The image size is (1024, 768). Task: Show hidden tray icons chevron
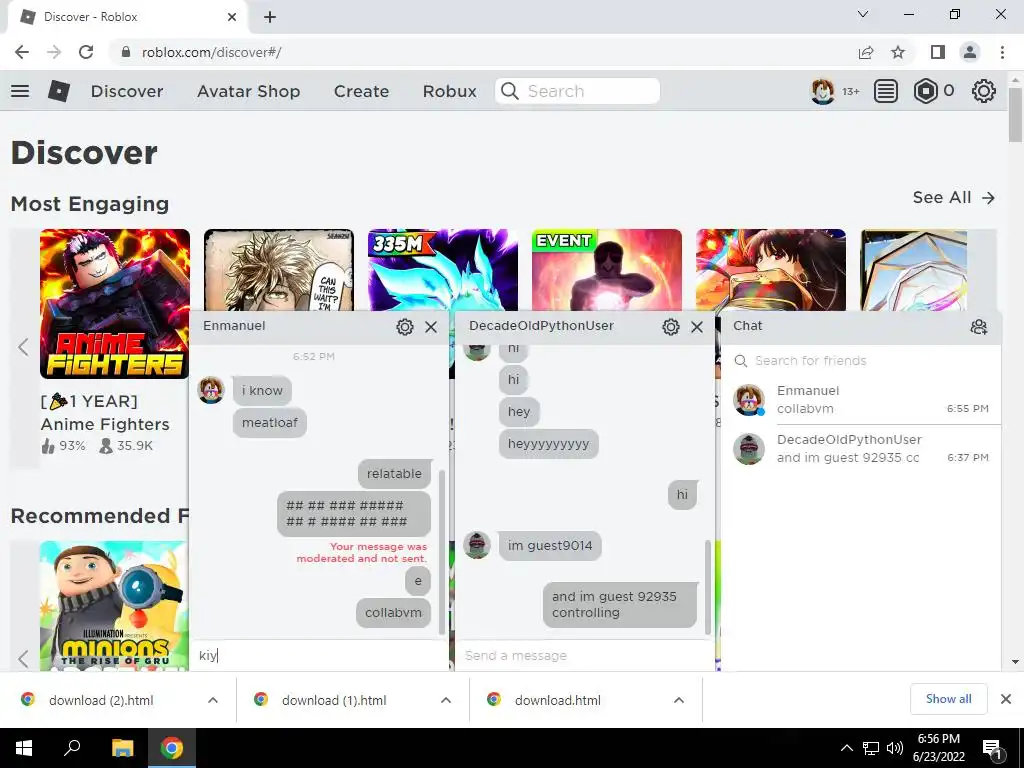click(x=846, y=748)
